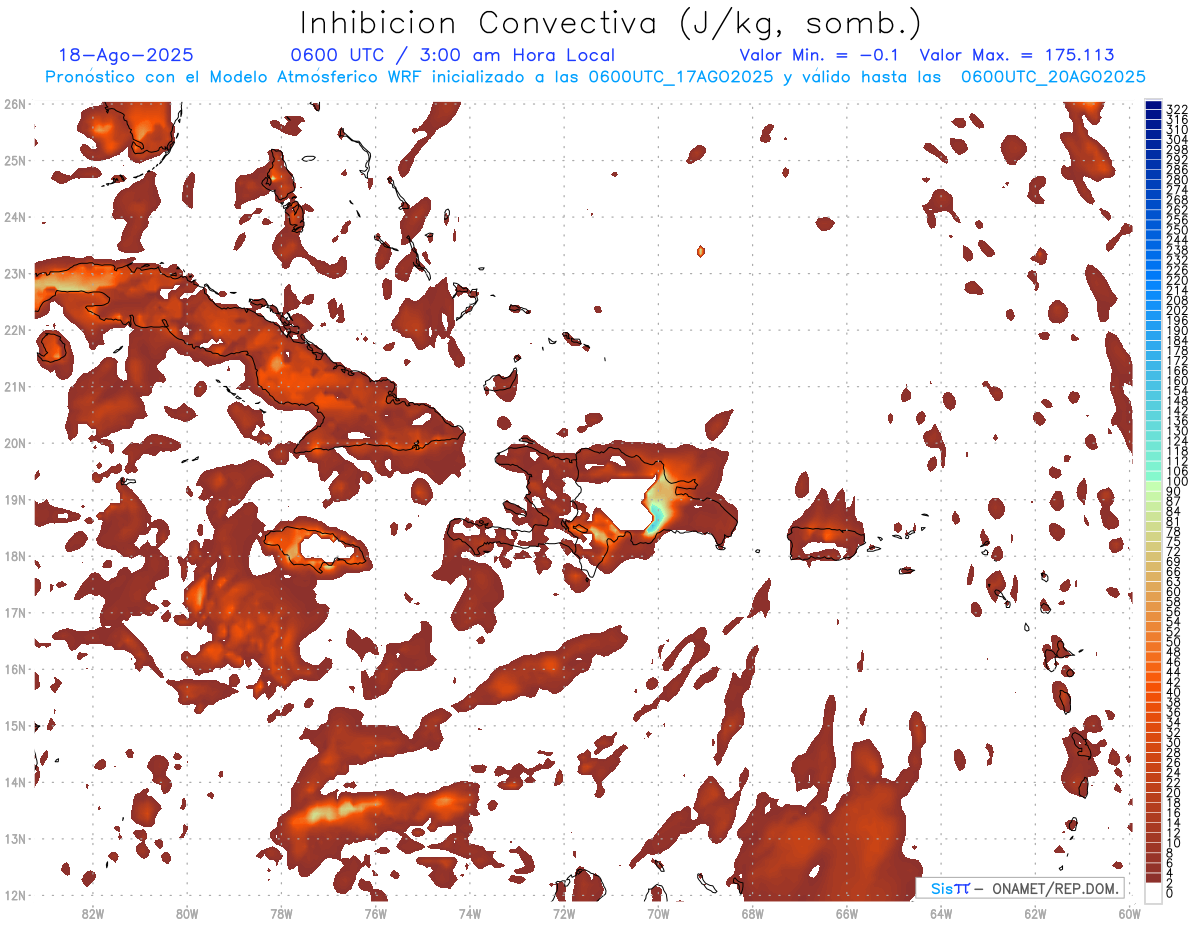Click the "17N" latitude label
Screen dimensions: 1200x927
pos(14,612)
